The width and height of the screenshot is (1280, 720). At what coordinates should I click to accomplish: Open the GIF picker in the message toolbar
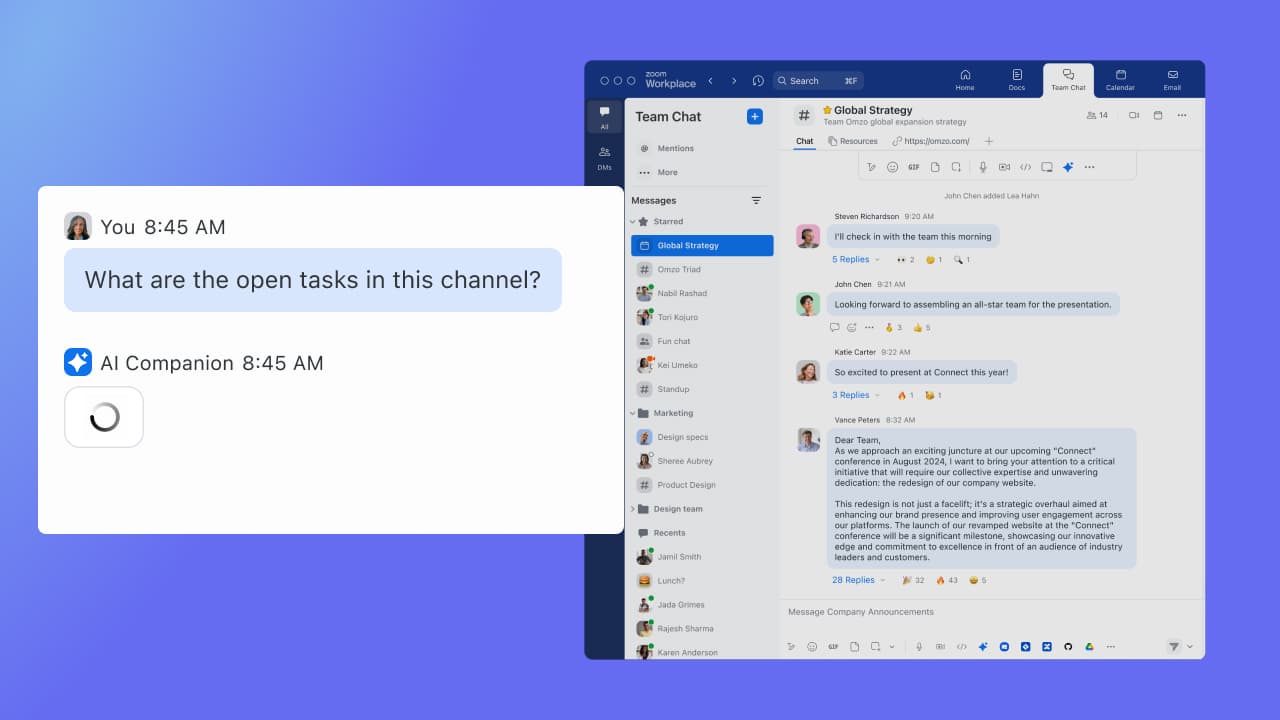click(912, 166)
